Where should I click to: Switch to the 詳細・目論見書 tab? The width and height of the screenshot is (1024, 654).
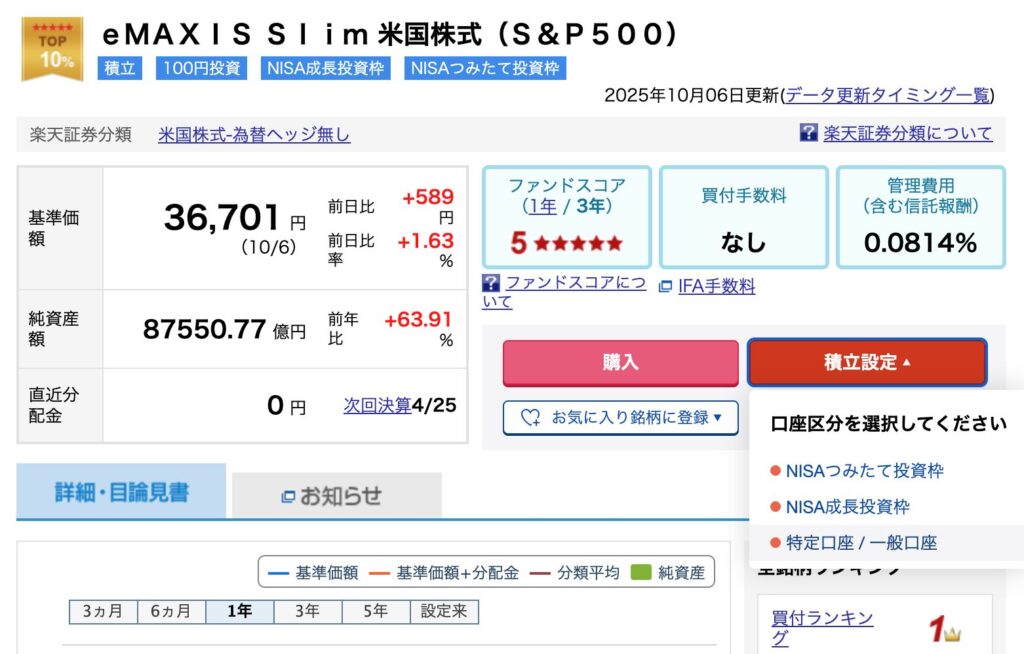[x=121, y=492]
